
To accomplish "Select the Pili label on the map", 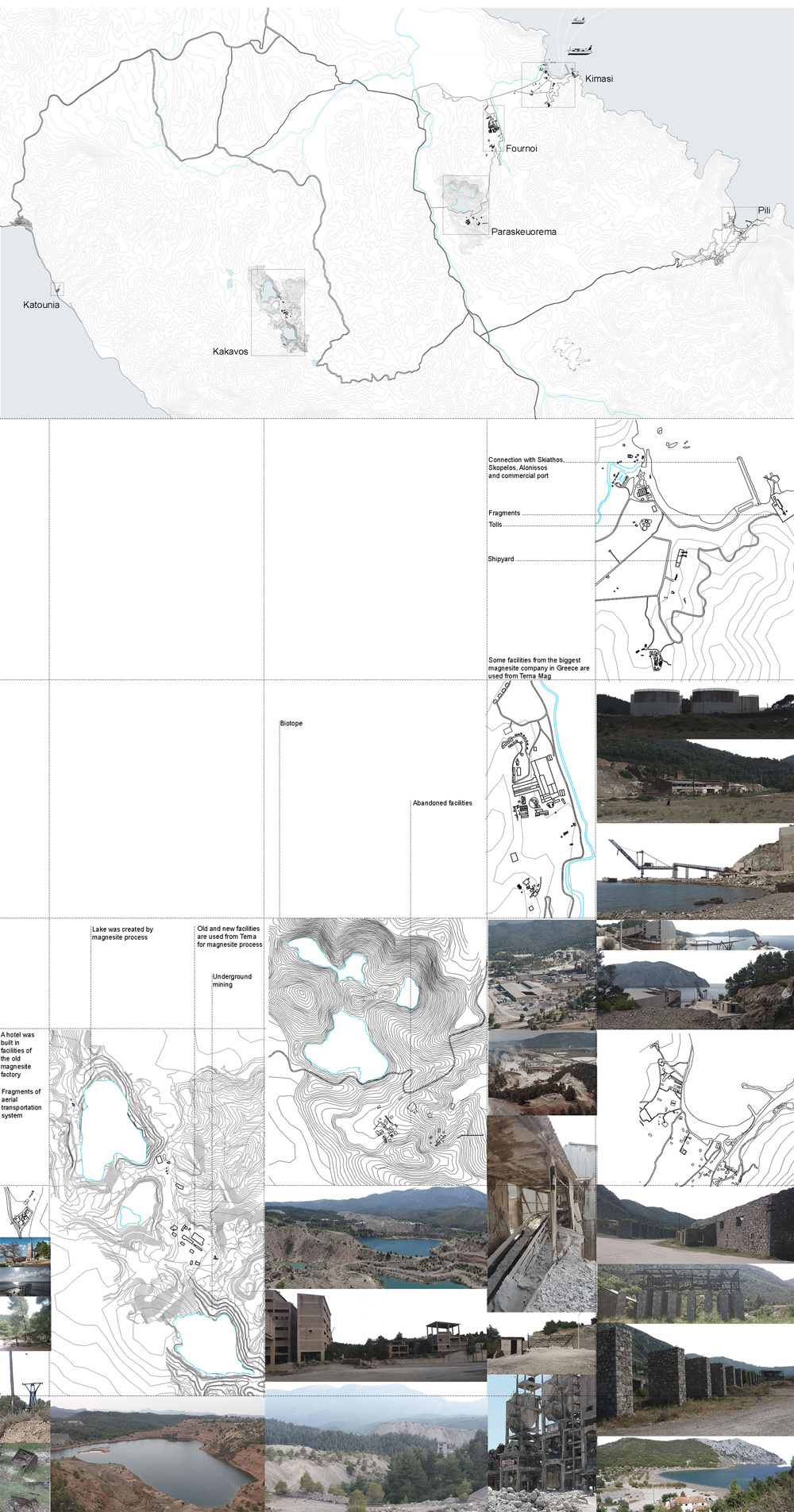I will click(x=764, y=210).
